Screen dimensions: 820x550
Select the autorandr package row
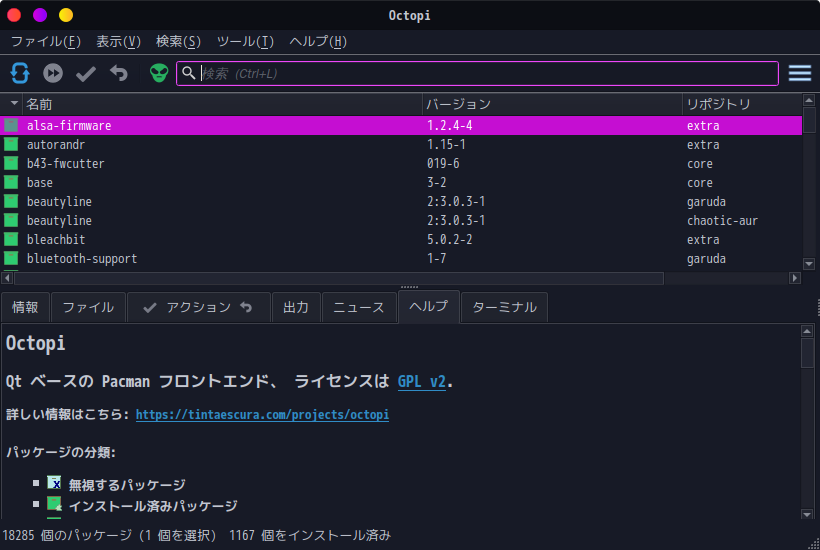click(x=401, y=144)
